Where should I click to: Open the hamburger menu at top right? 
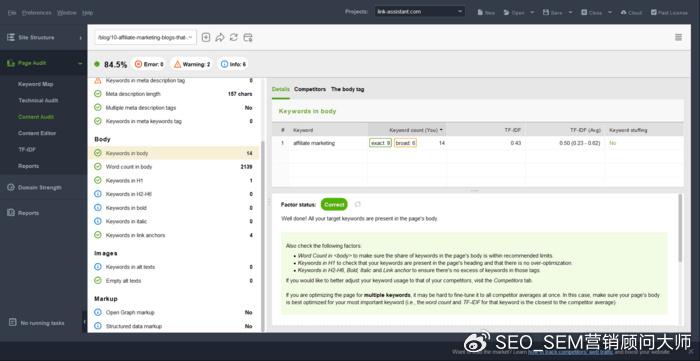(x=678, y=37)
